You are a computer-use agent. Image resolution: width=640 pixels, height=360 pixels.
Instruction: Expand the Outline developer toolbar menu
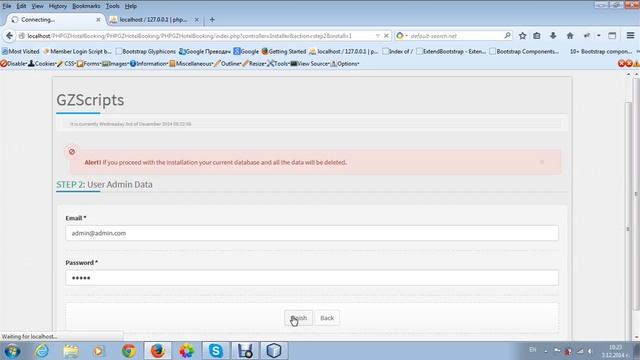point(228,64)
